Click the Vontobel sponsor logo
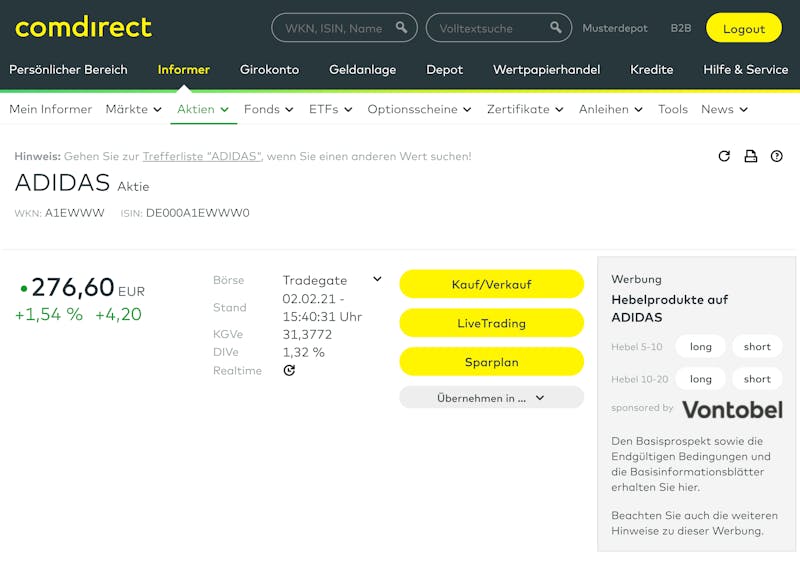The height and width of the screenshot is (574, 800). point(732,410)
